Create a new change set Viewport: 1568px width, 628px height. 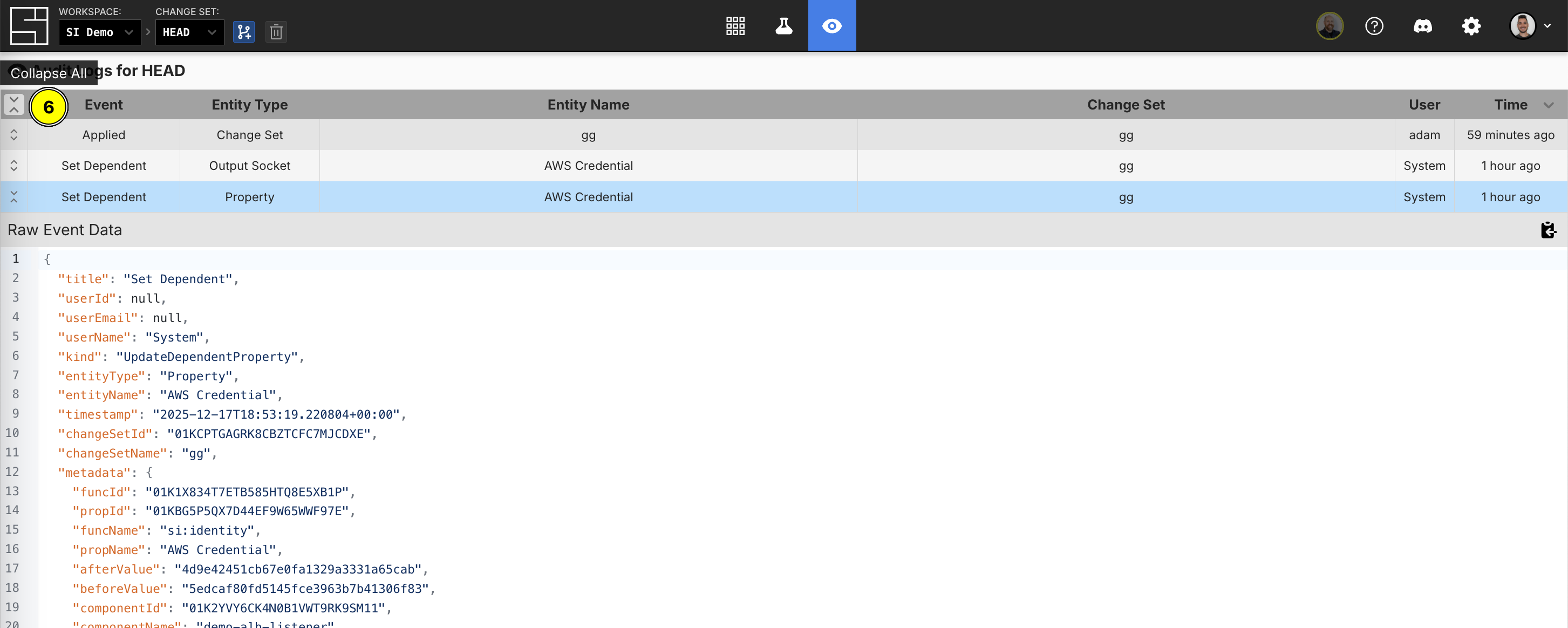[243, 32]
